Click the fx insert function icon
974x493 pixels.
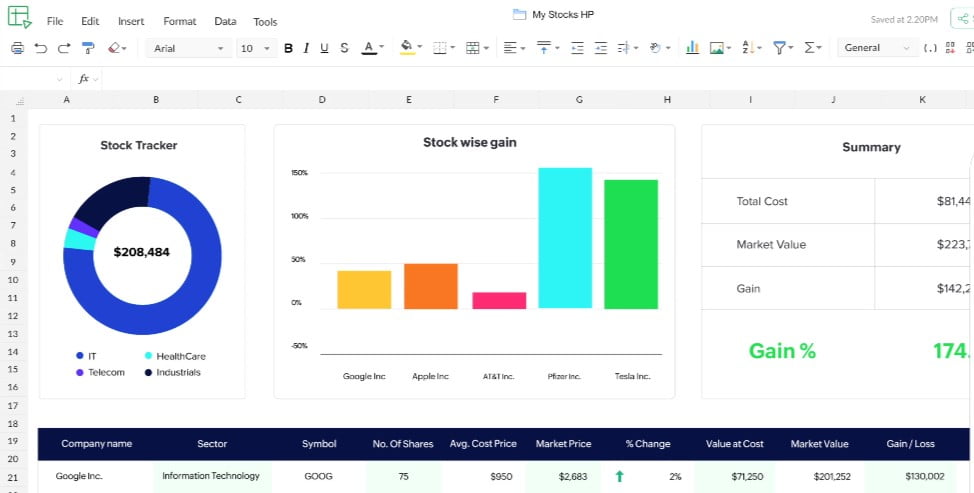[83, 79]
